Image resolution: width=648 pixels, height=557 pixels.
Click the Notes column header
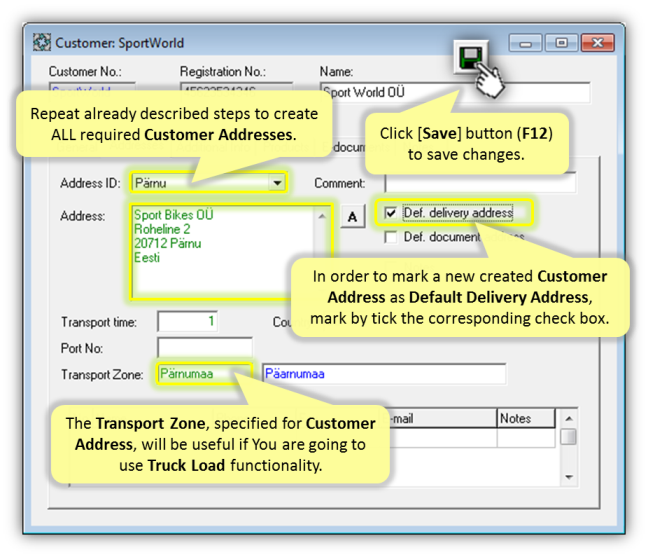[526, 418]
